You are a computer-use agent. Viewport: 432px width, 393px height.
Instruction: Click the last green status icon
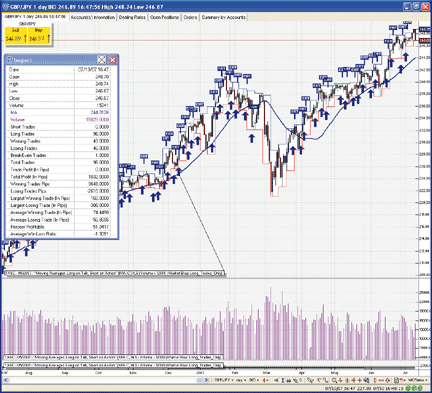(x=420, y=388)
